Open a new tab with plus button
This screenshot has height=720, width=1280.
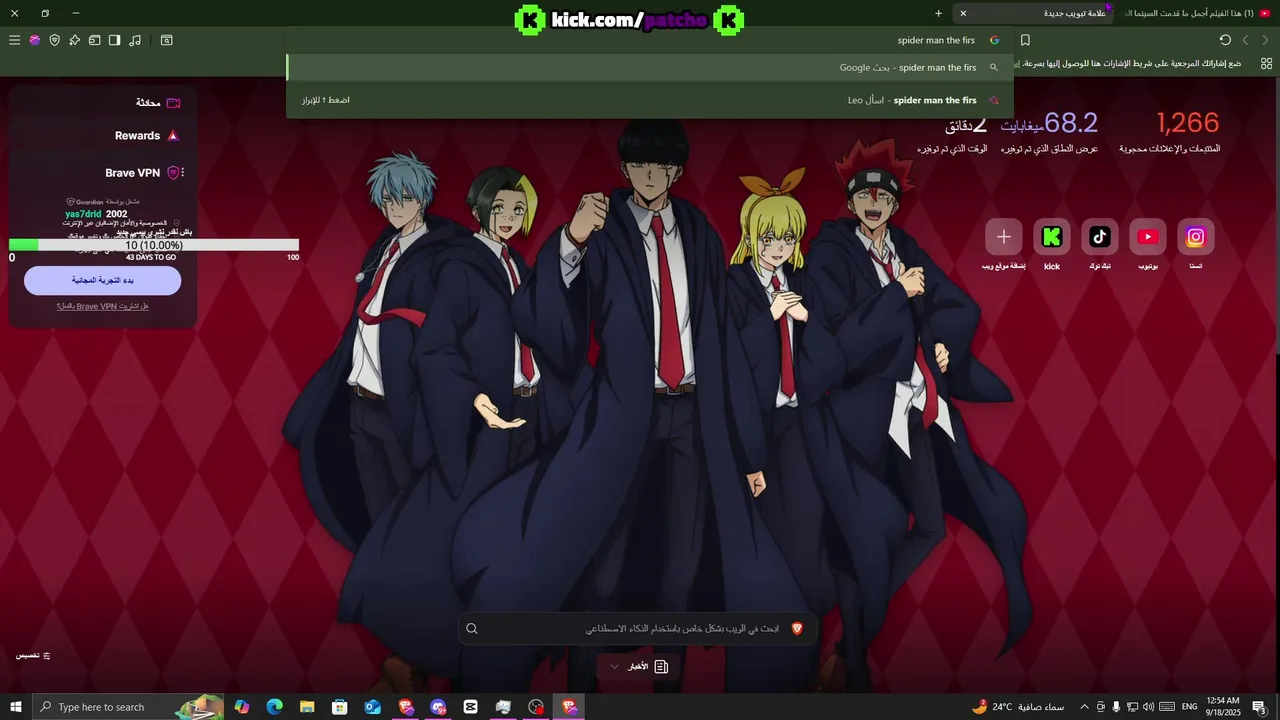[938, 13]
